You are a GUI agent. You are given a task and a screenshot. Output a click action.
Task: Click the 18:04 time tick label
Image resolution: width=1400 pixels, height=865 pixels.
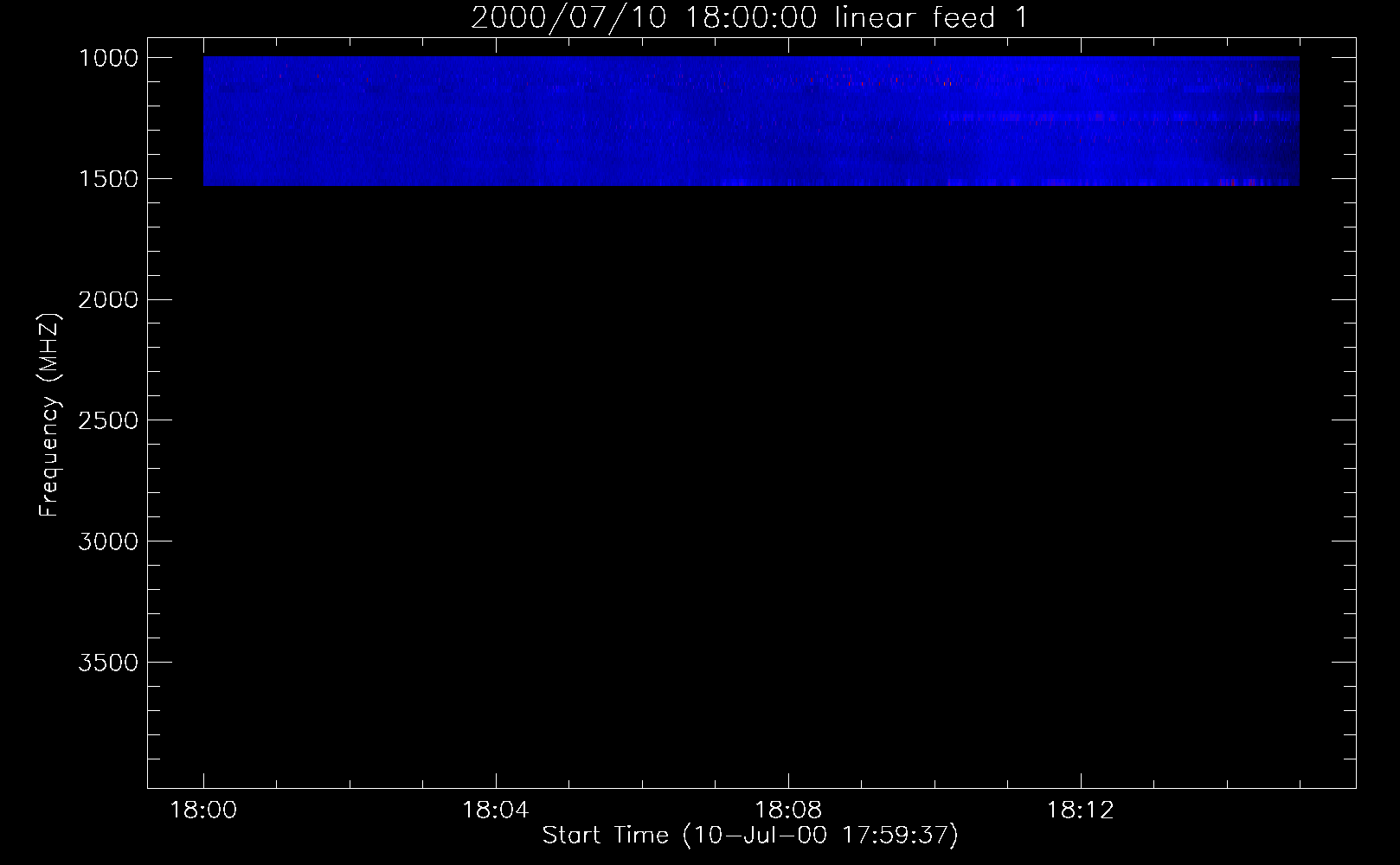coord(495,811)
